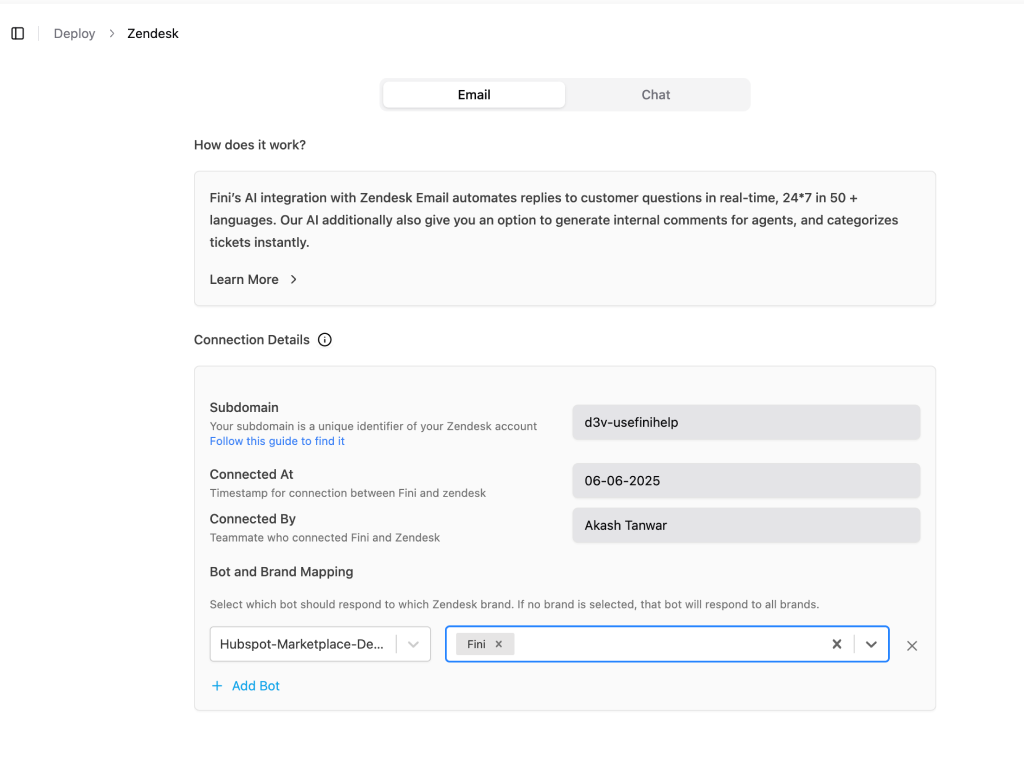
Task: Go to Deploy in the breadcrumb
Action: 75,34
